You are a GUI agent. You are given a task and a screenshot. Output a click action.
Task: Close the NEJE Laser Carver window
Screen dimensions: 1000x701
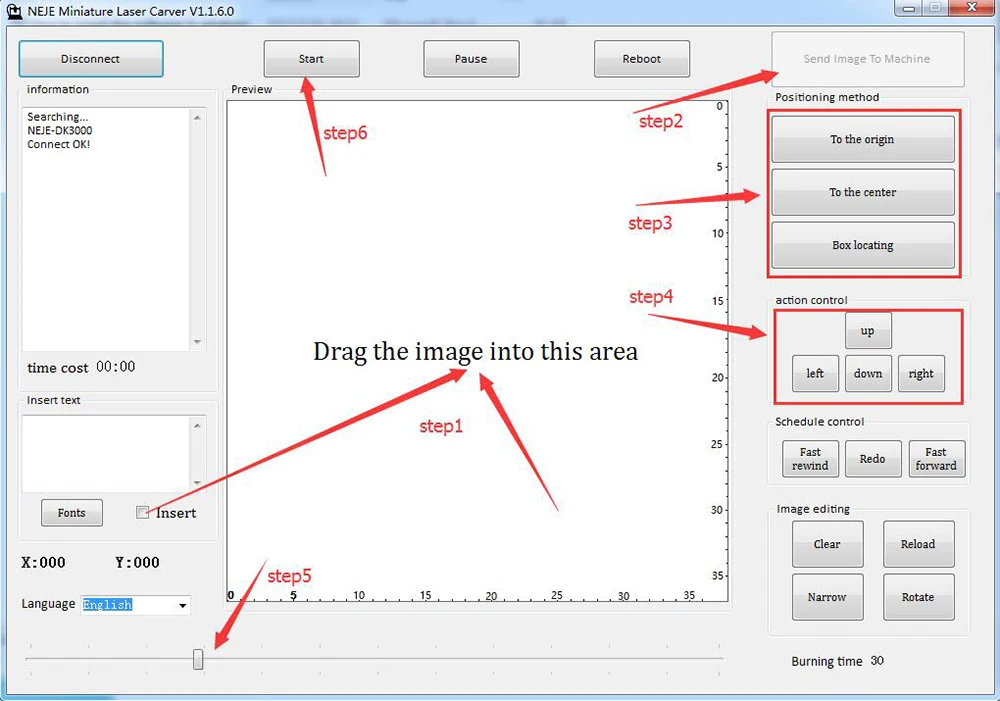pyautogui.click(x=972, y=8)
